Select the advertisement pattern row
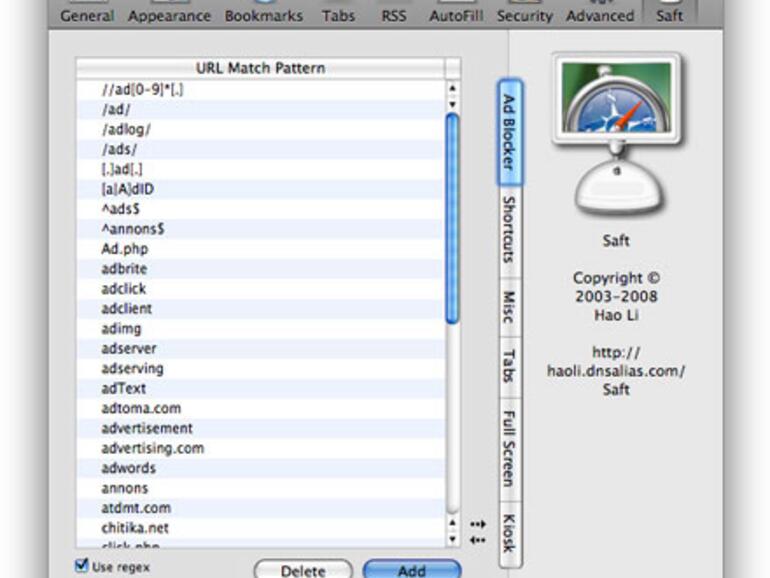Viewport: 770px width, 578px height. (261, 428)
